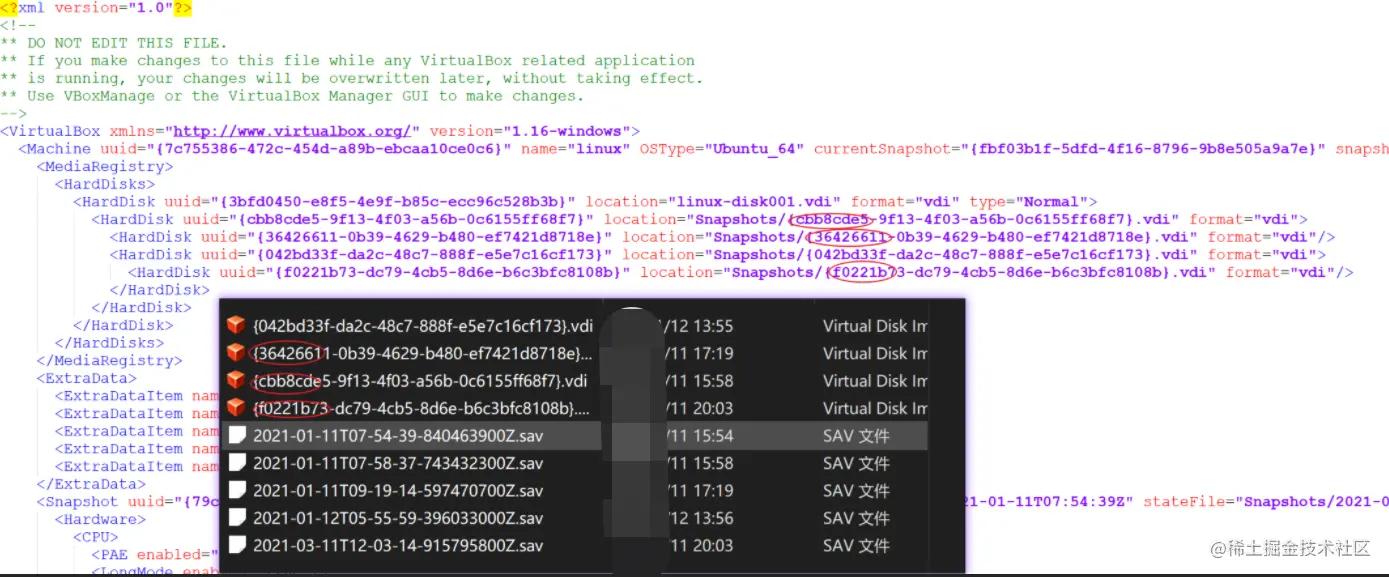Click the file icon for 2021-01-11T07-54-39 .sav
1389x577 pixels.
tap(236, 435)
